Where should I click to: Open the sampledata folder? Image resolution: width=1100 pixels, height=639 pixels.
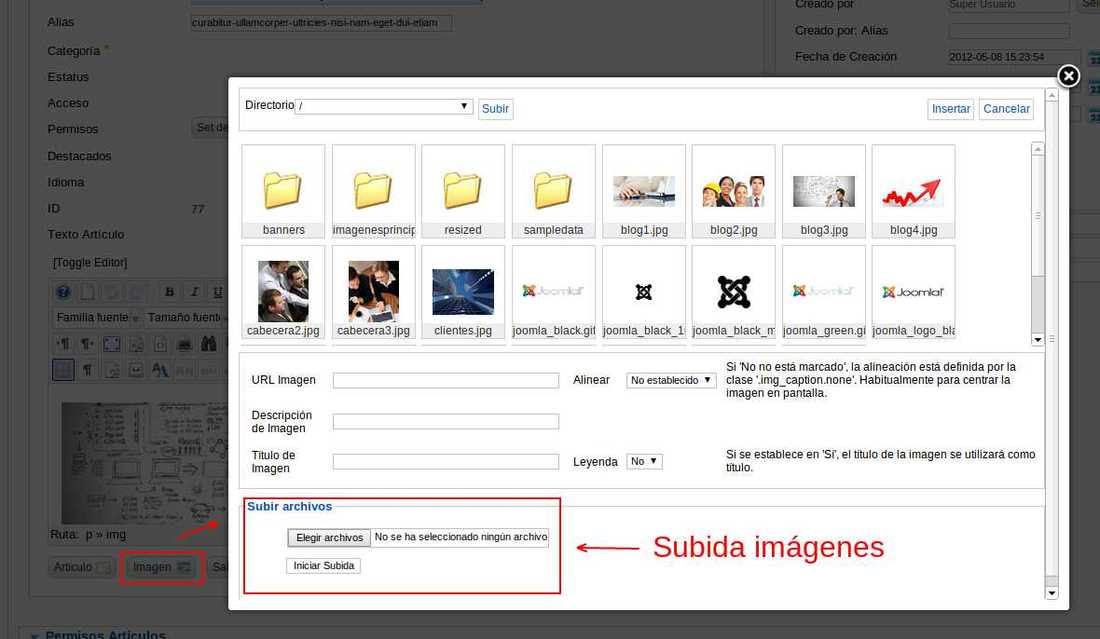[554, 191]
